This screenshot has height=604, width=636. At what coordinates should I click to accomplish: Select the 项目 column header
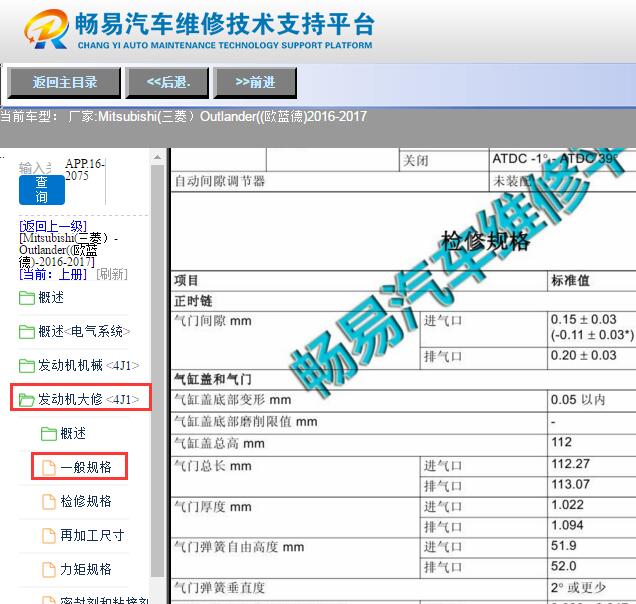pos(186,280)
